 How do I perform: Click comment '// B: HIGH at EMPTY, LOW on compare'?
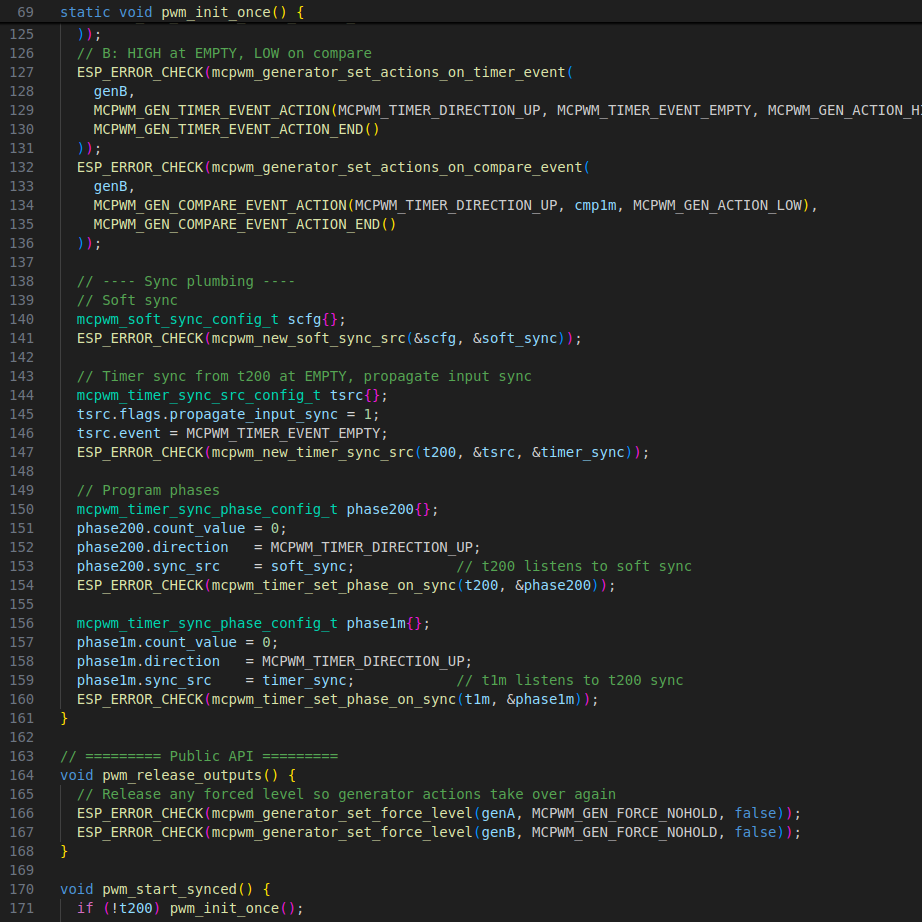(224, 54)
